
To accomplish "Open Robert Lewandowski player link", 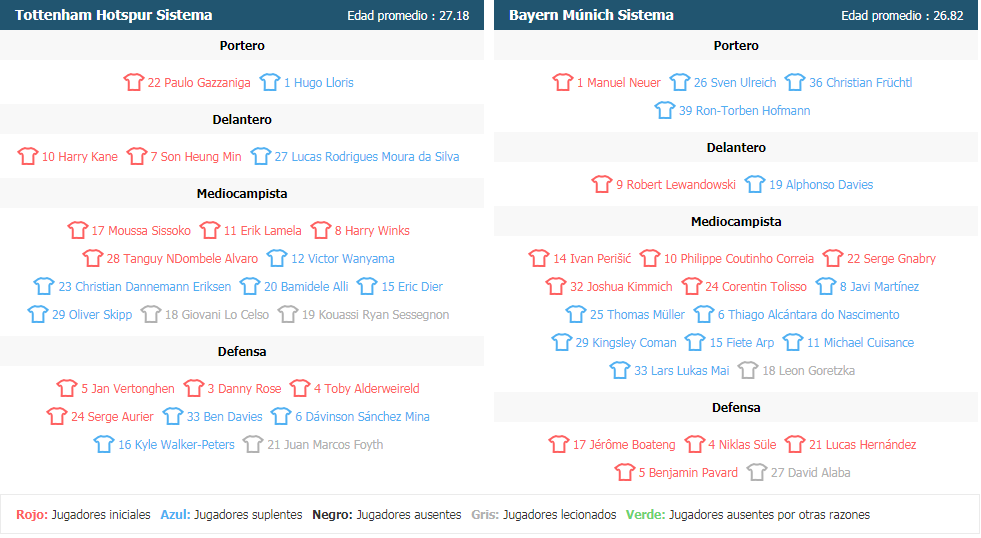I will click(x=676, y=185).
